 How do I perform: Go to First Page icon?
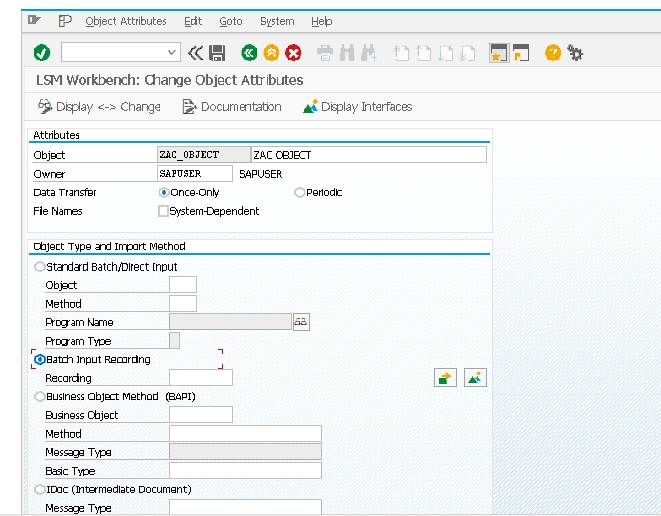[x=401, y=53]
